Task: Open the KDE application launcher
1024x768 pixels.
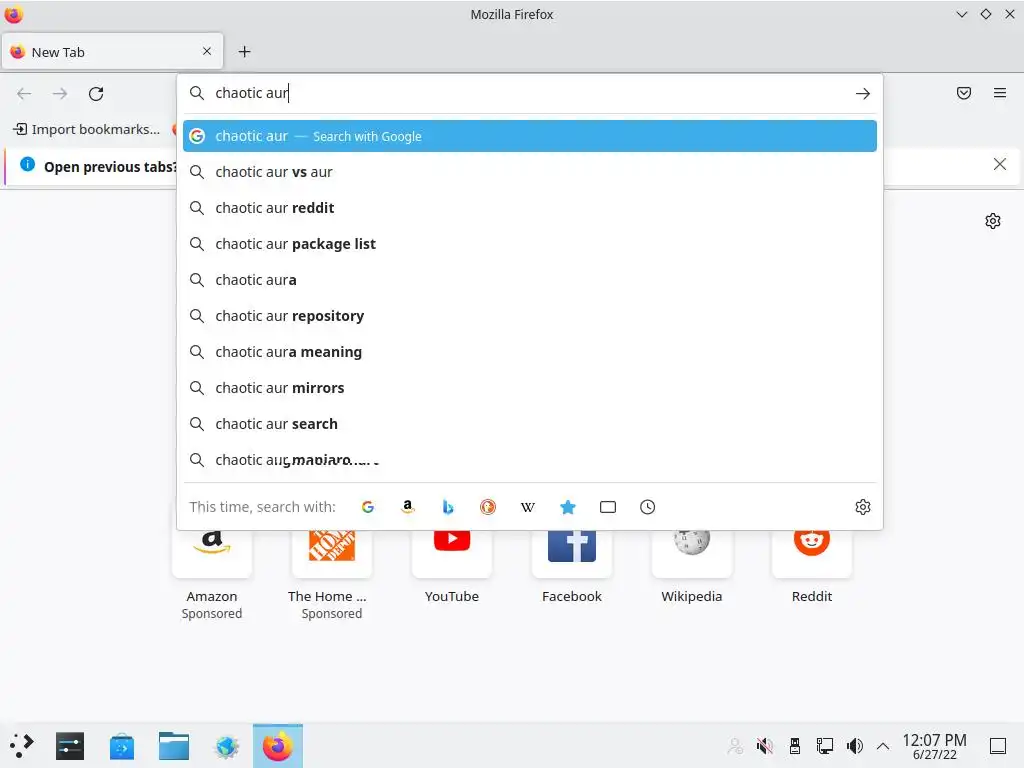Action: pyautogui.click(x=22, y=746)
